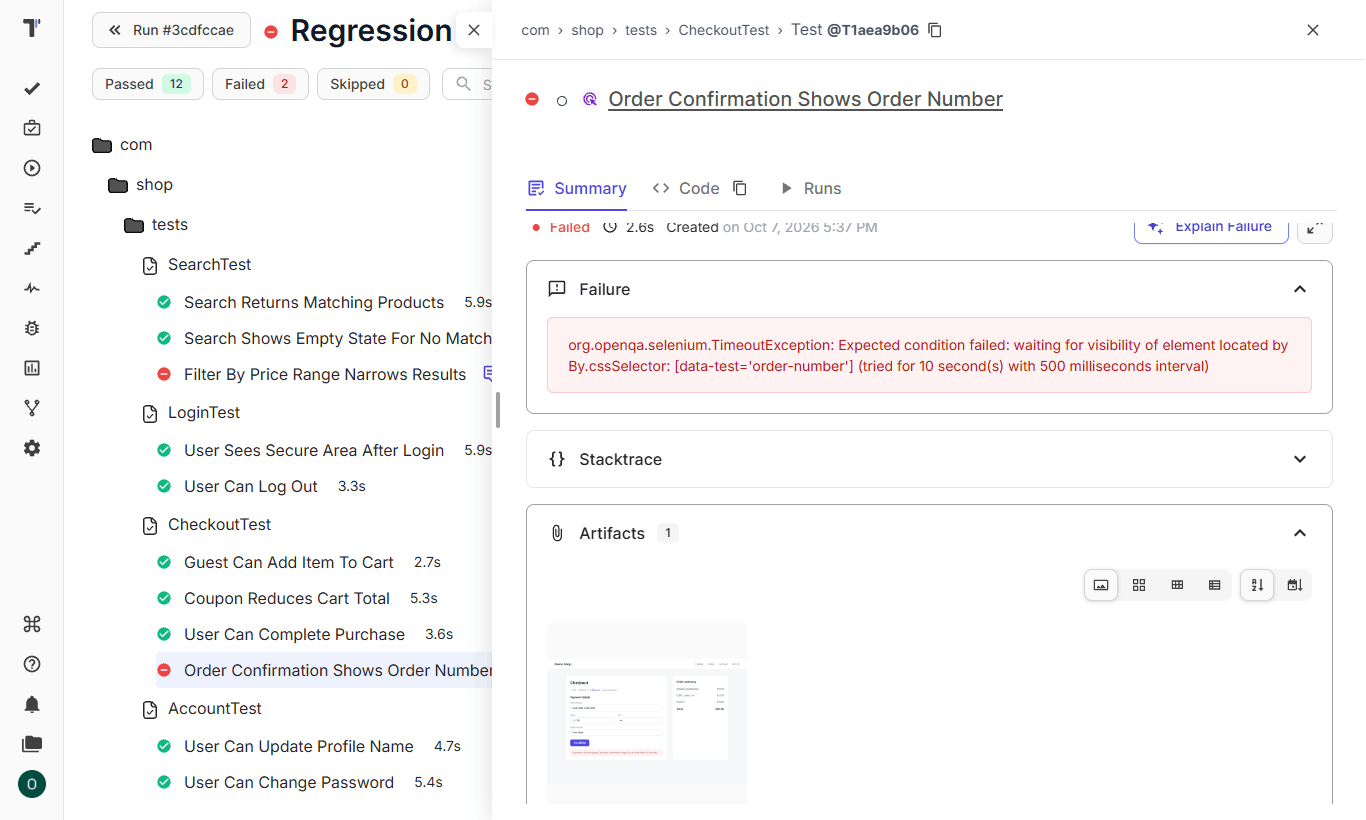Click the Testomat logo at top left

pos(32,28)
